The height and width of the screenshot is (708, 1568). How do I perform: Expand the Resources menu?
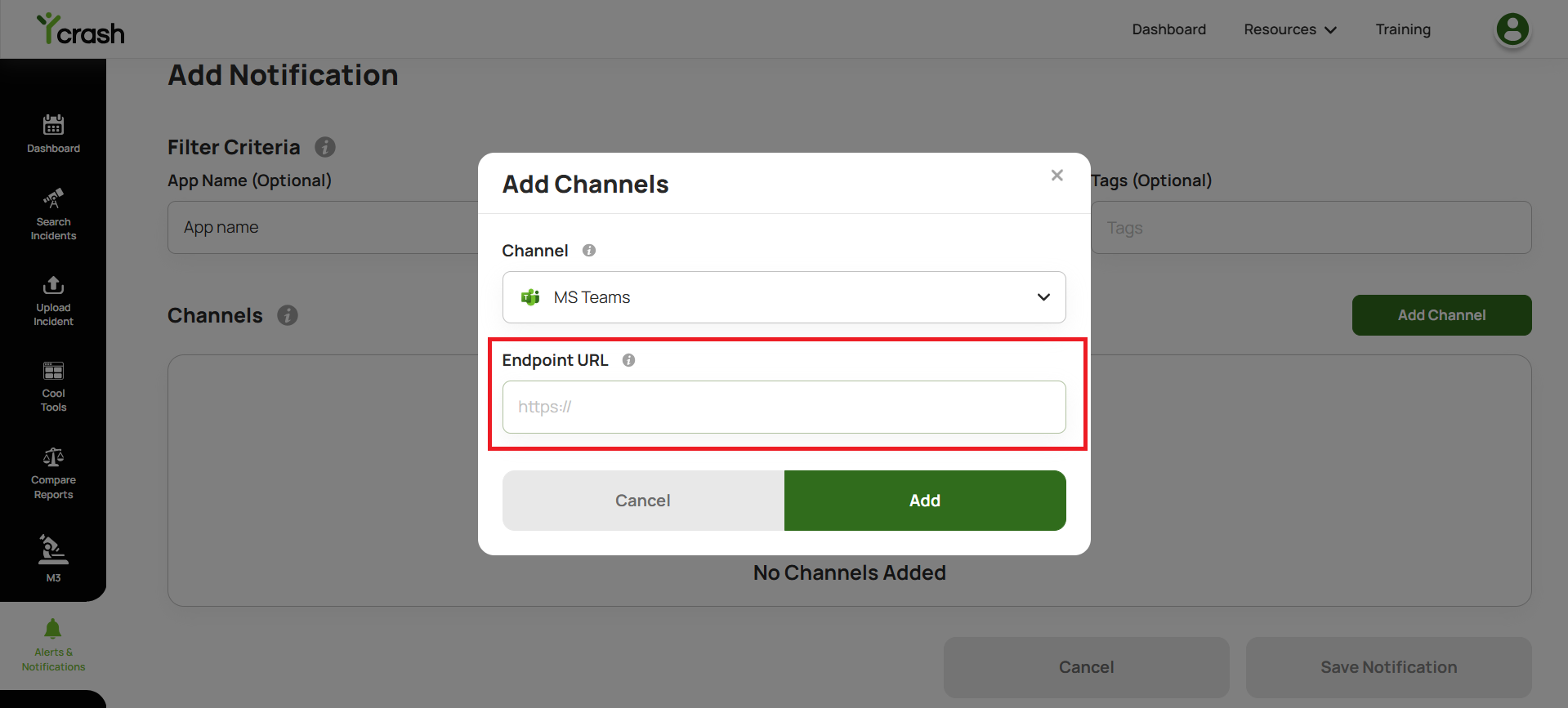pyautogui.click(x=1289, y=29)
